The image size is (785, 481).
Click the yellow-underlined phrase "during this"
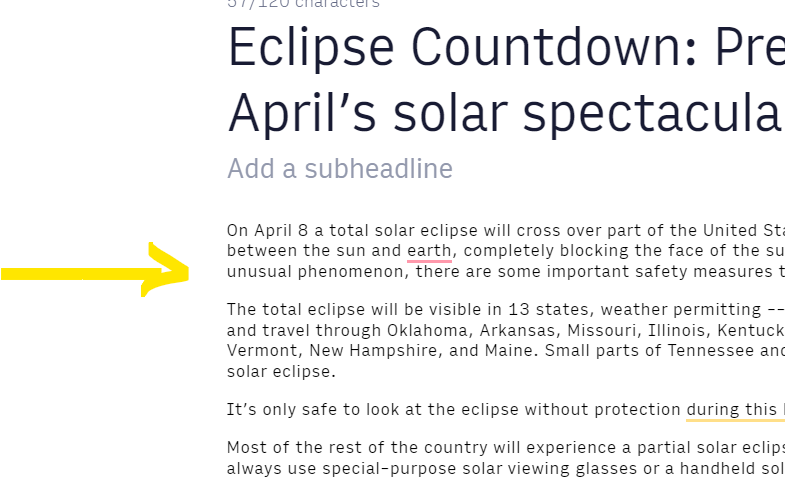click(731, 409)
